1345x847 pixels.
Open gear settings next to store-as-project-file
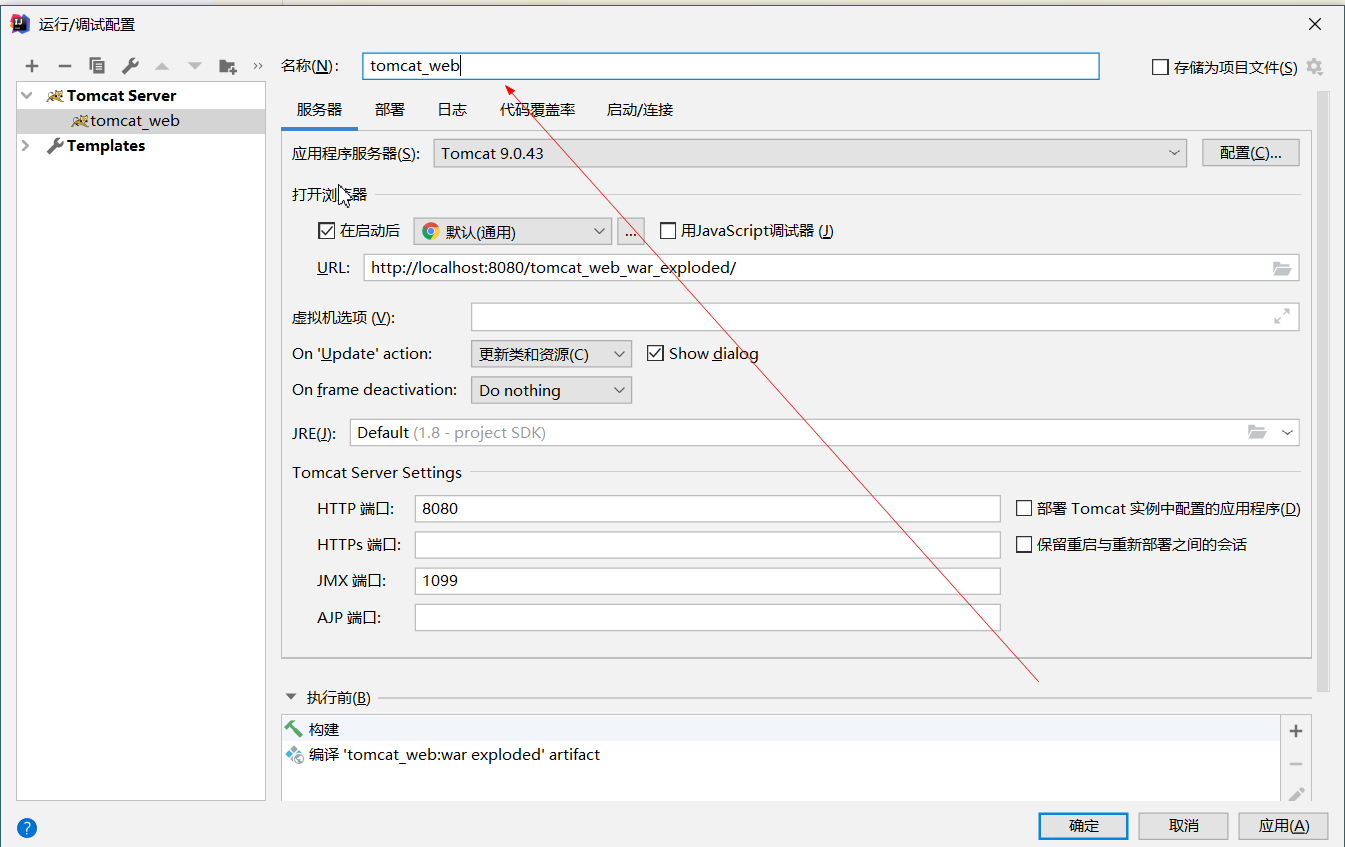point(1314,67)
